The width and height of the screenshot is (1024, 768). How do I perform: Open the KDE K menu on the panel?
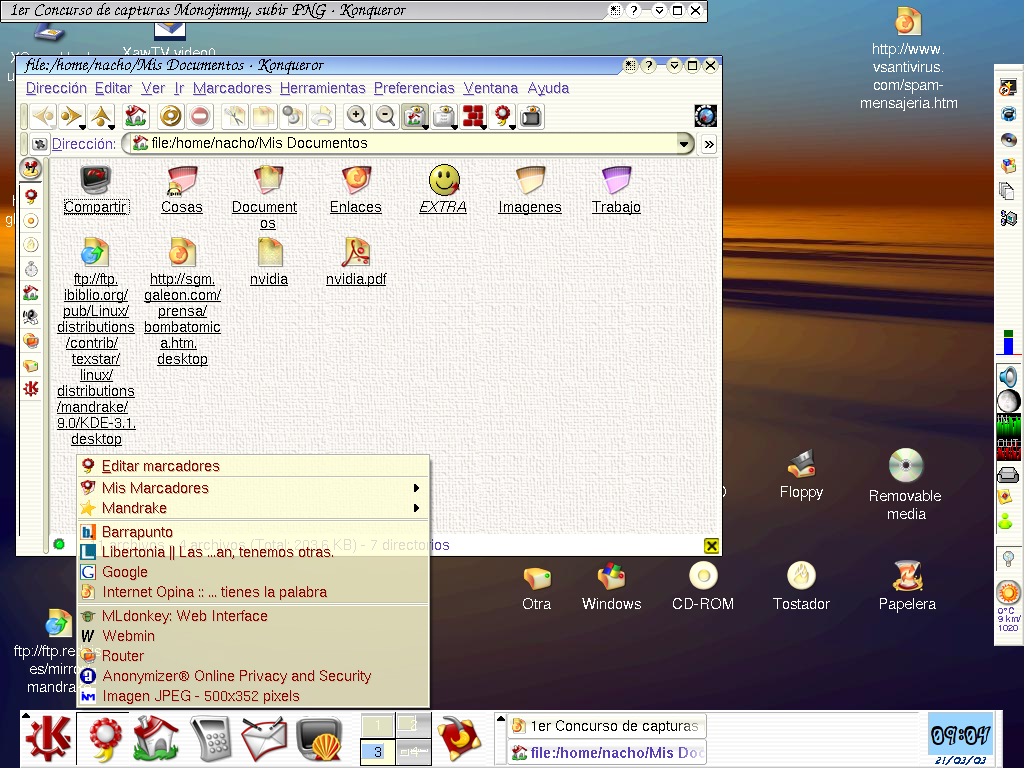pyautogui.click(x=48, y=739)
